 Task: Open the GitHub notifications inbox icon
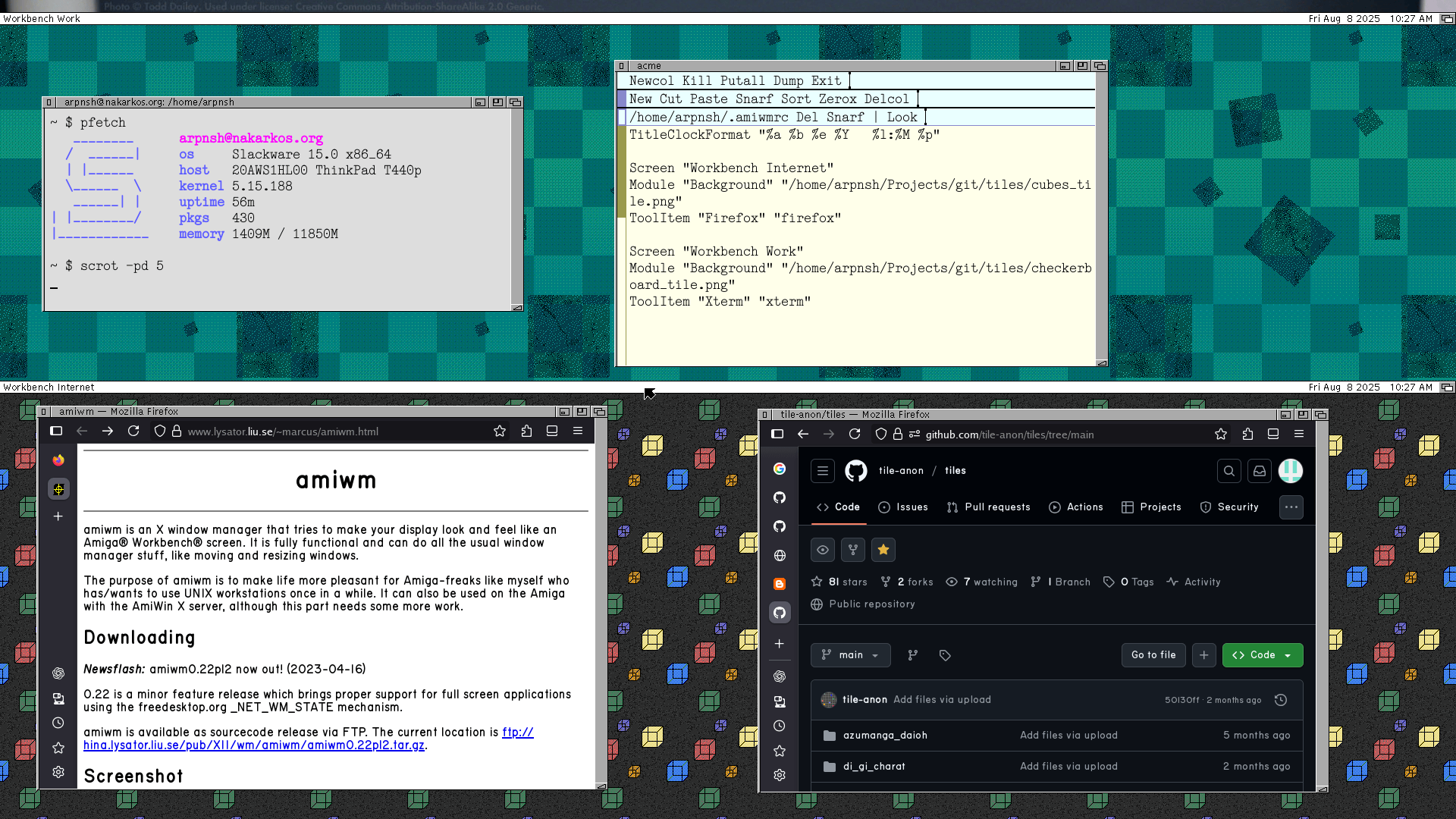point(1260,471)
